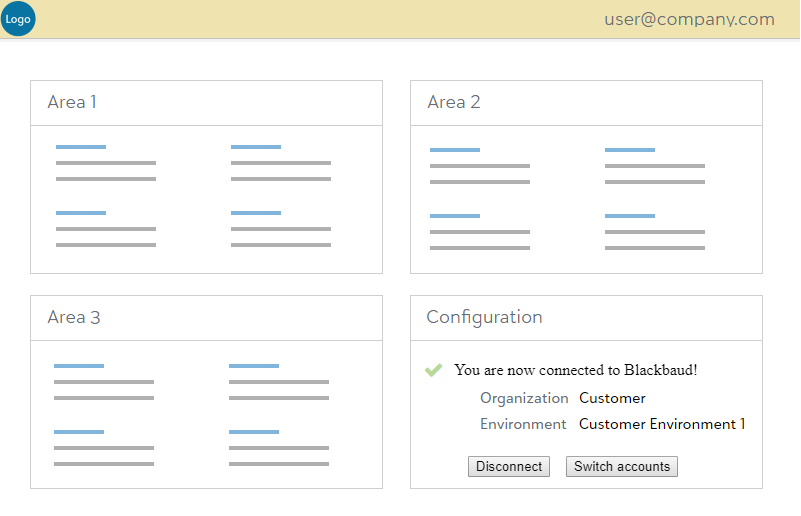This screenshot has width=801, height=516.
Task: Click the Switch accounts button
Action: pyautogui.click(x=621, y=467)
